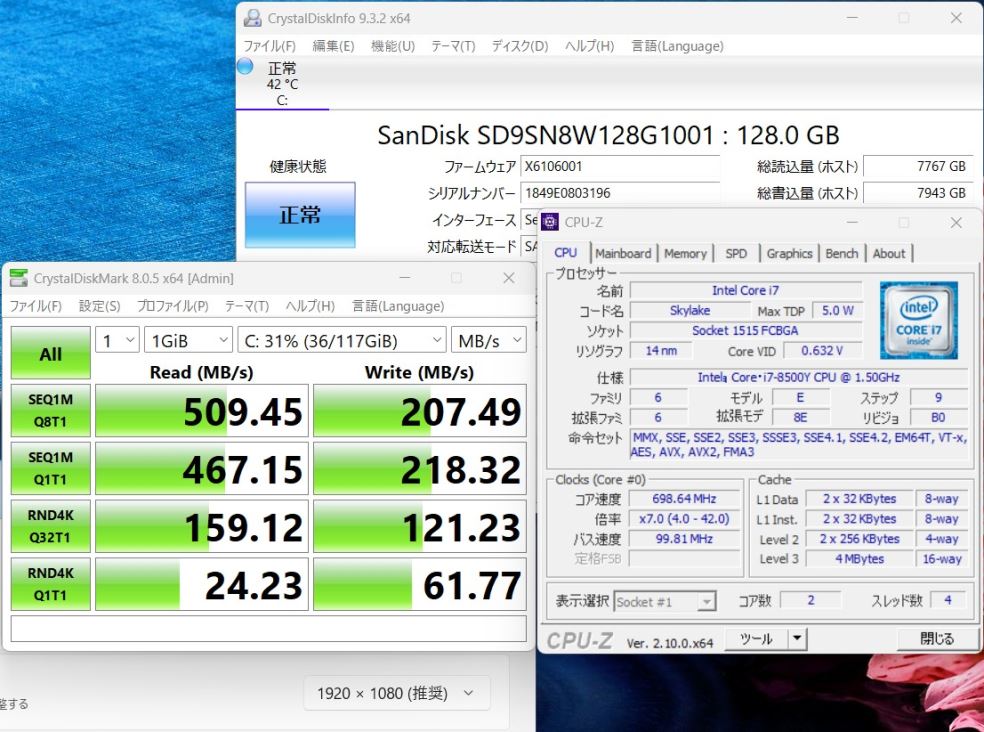This screenshot has width=984, height=732.
Task: Switch to the SPD tab in CPU-Z
Action: click(736, 254)
